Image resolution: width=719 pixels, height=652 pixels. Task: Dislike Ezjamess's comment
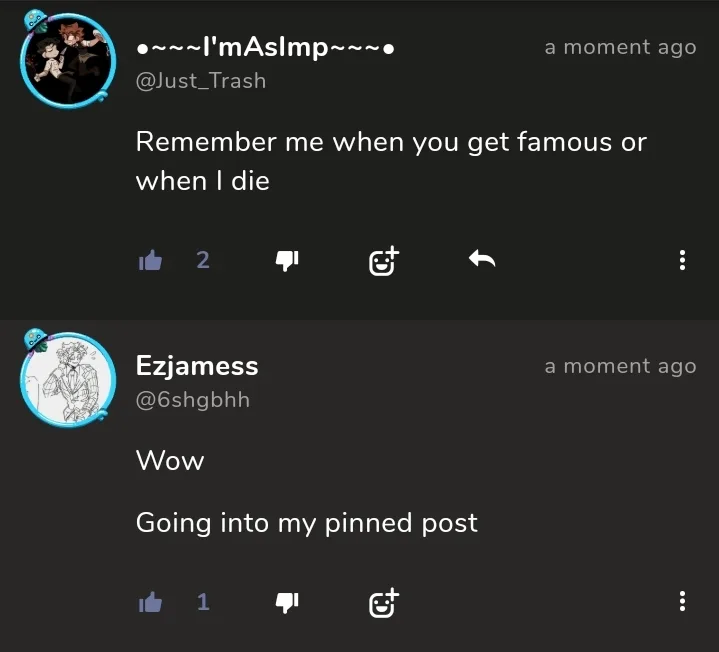(x=286, y=602)
